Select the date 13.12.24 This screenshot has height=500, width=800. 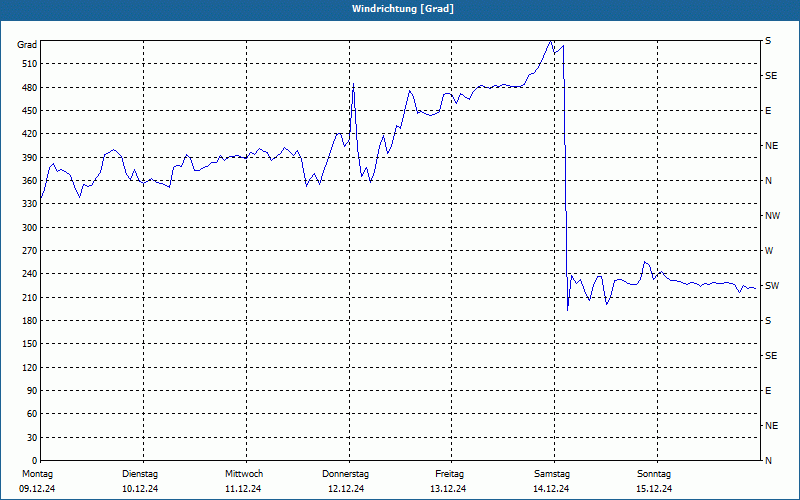coord(448,489)
